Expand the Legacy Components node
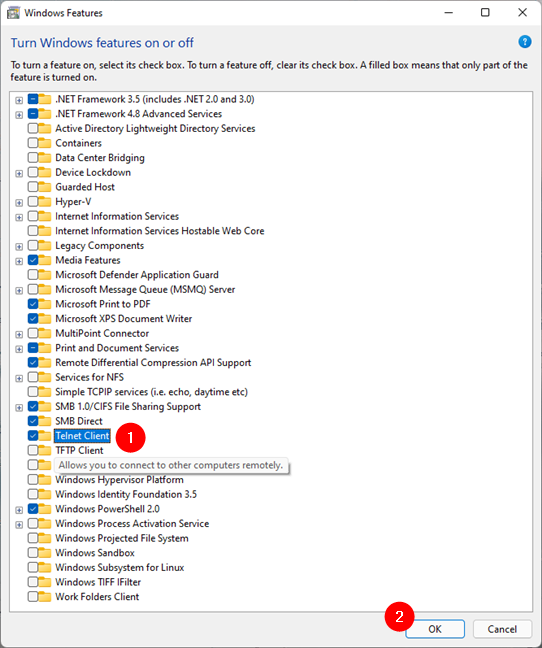Image resolution: width=542 pixels, height=648 pixels. pos(19,246)
